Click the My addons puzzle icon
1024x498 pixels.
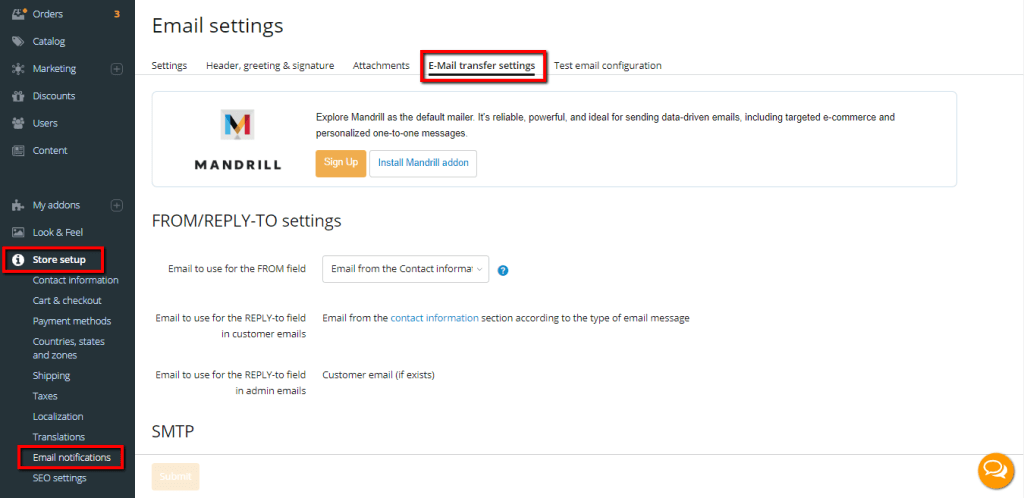pyautogui.click(x=18, y=205)
